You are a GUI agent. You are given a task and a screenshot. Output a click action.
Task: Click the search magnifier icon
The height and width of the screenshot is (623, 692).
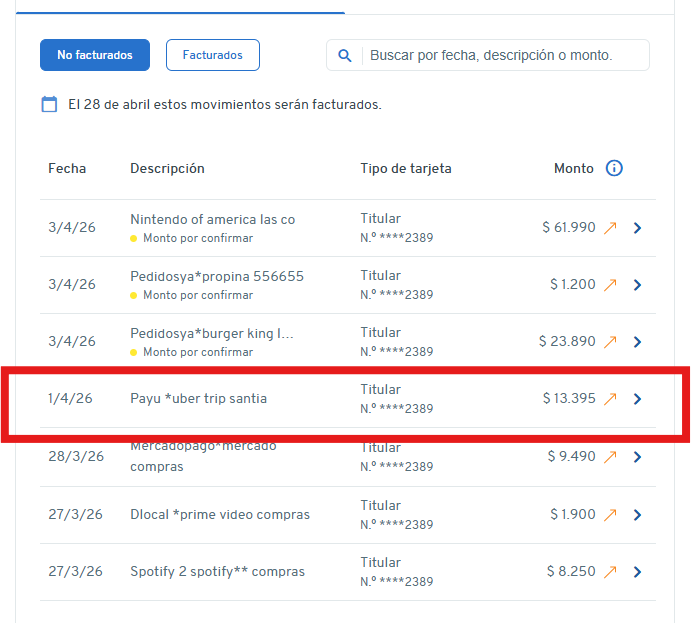click(x=345, y=56)
